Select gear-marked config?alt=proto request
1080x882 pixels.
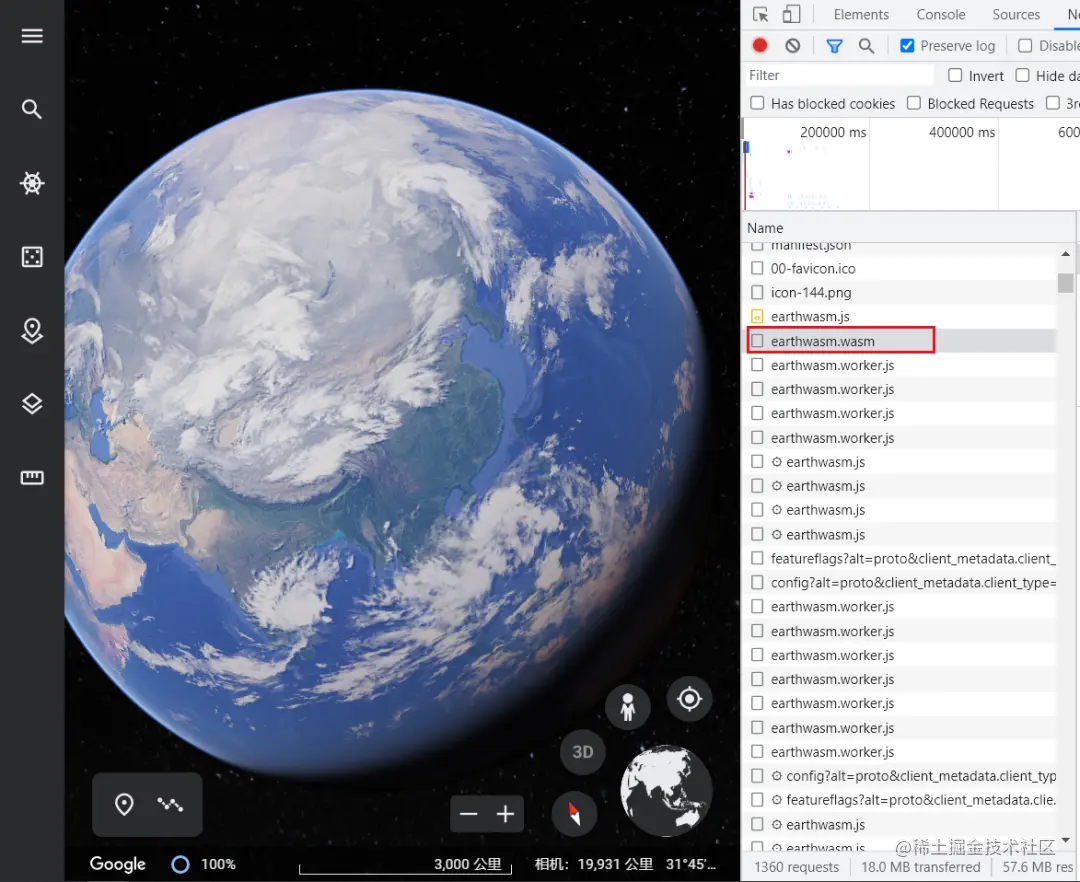900,776
